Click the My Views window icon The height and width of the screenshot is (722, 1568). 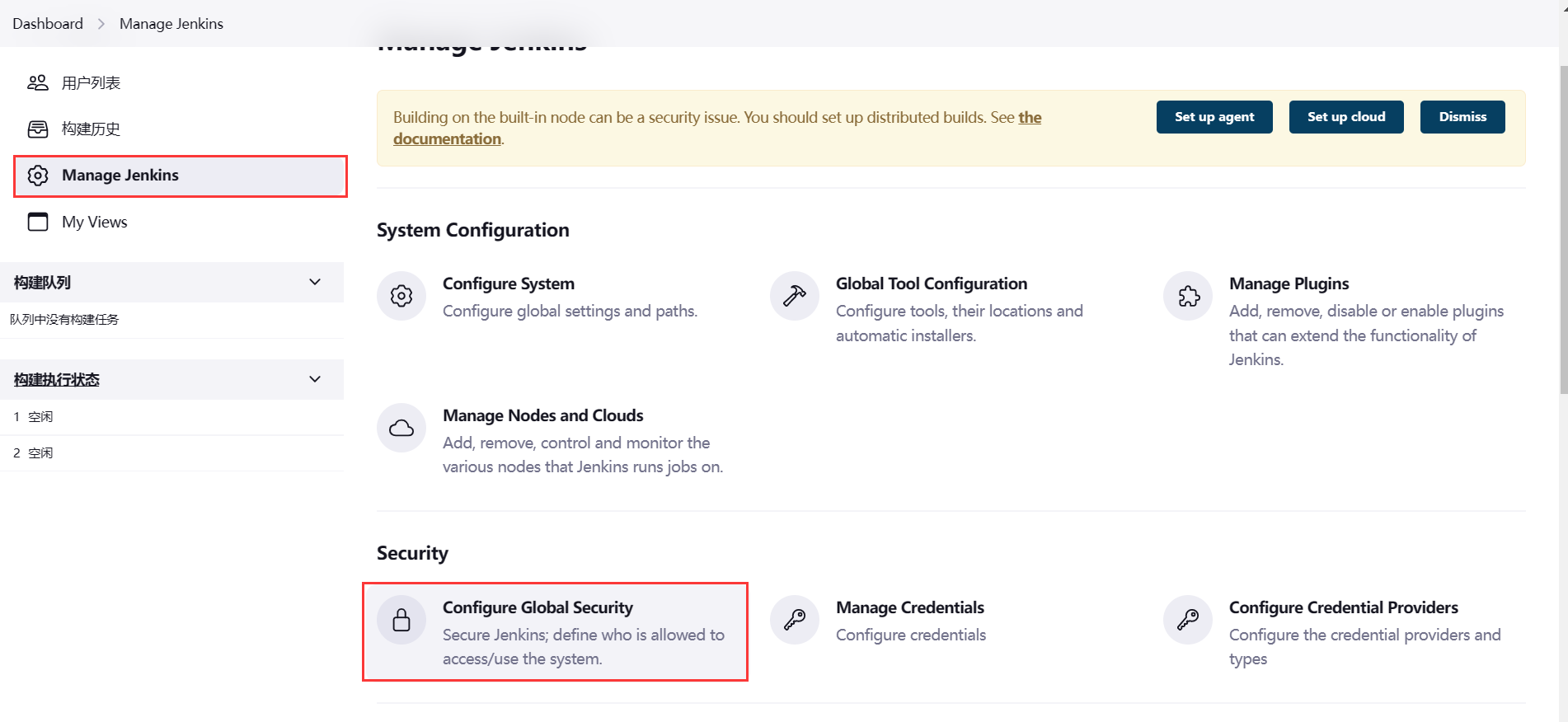point(38,222)
